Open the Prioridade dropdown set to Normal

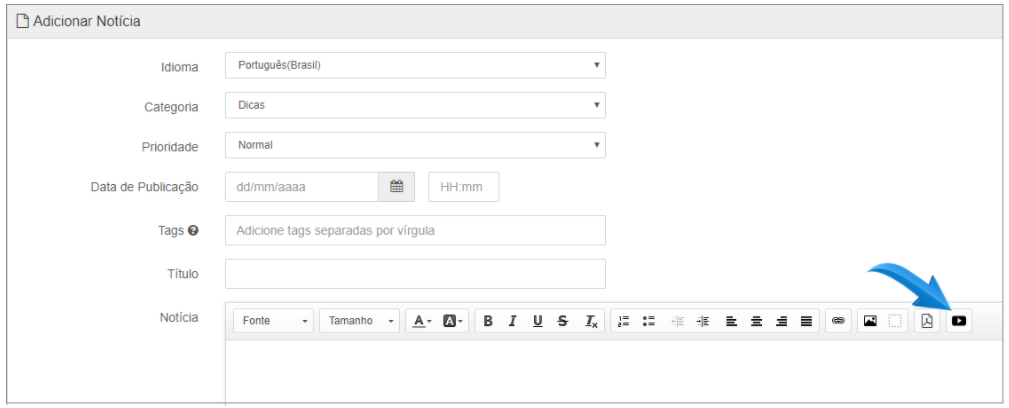point(415,145)
